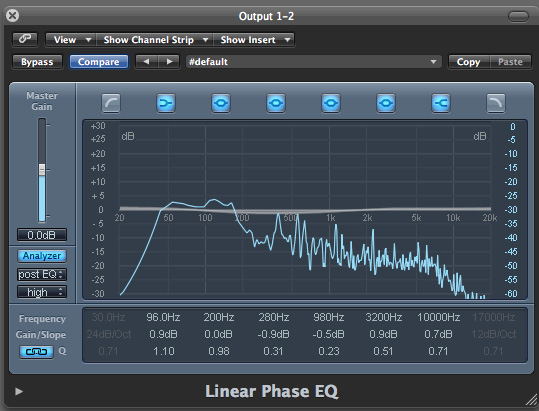The height and width of the screenshot is (411, 539).
Task: Toggle the 280Hz parametric band button
Action: (276, 103)
